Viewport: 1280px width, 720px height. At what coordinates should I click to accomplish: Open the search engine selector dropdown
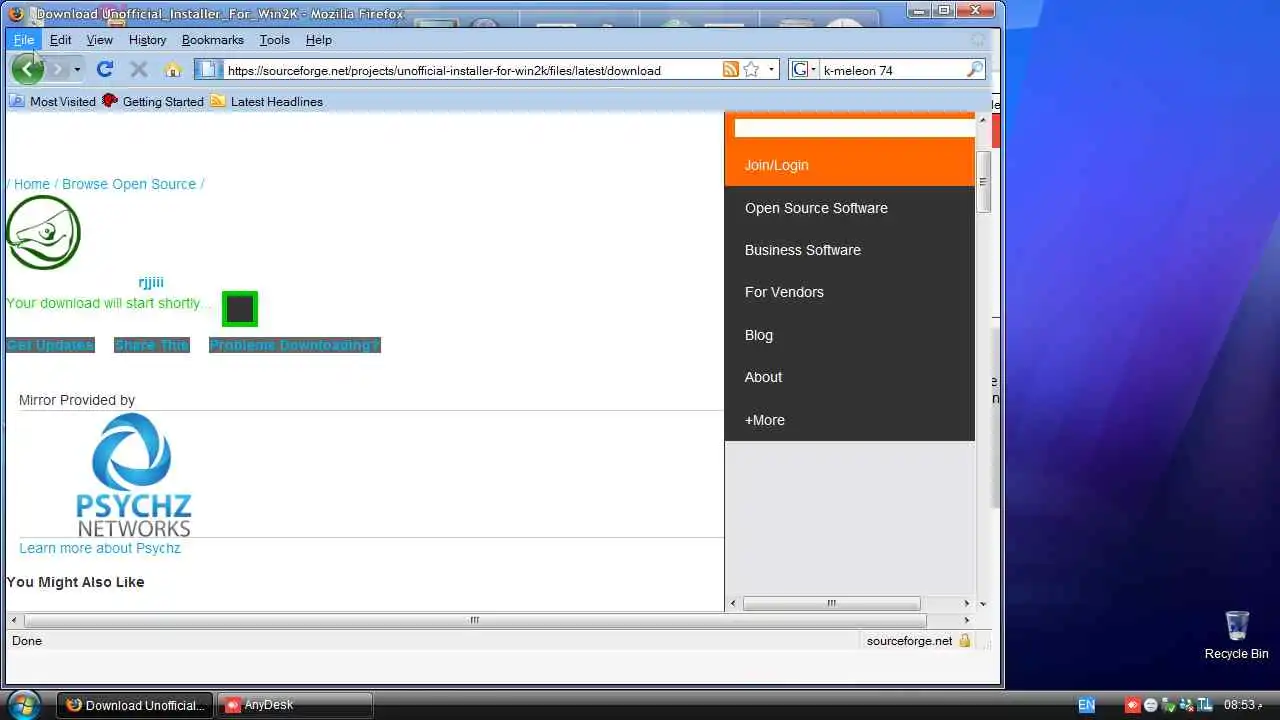click(x=804, y=70)
